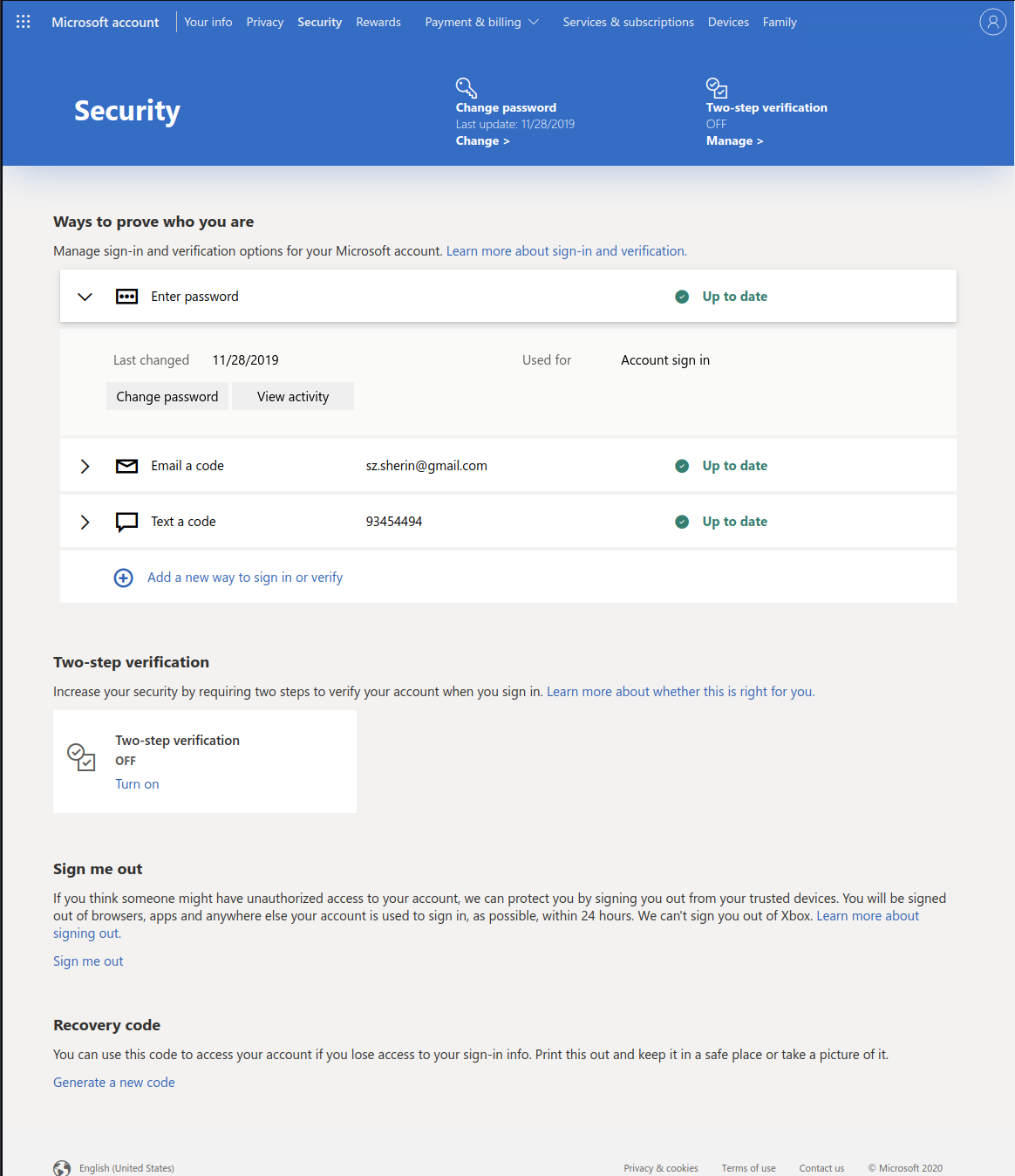The width and height of the screenshot is (1015, 1176).
Task: Open Contact us footer link
Action: click(821, 1168)
